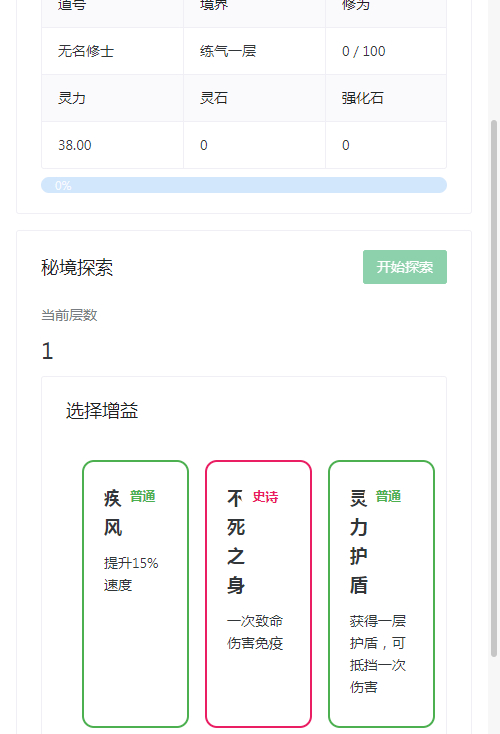Screen dimensions: 500x734
Task: Click the 开始探索 button
Action: 404,267
